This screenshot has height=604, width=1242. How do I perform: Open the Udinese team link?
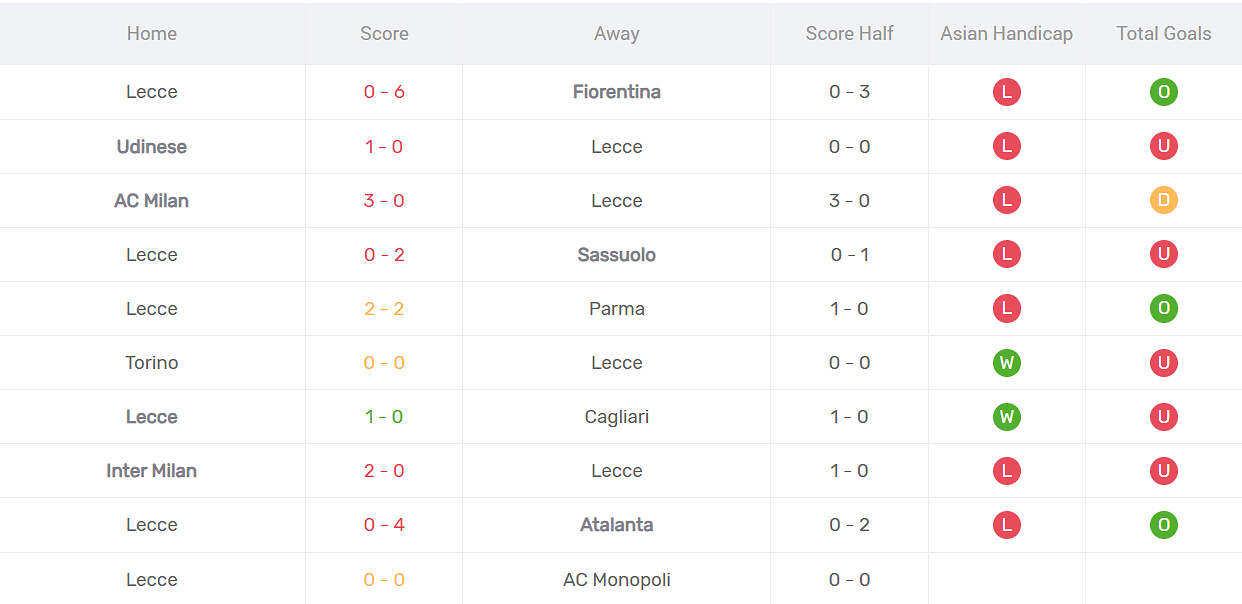click(x=152, y=146)
